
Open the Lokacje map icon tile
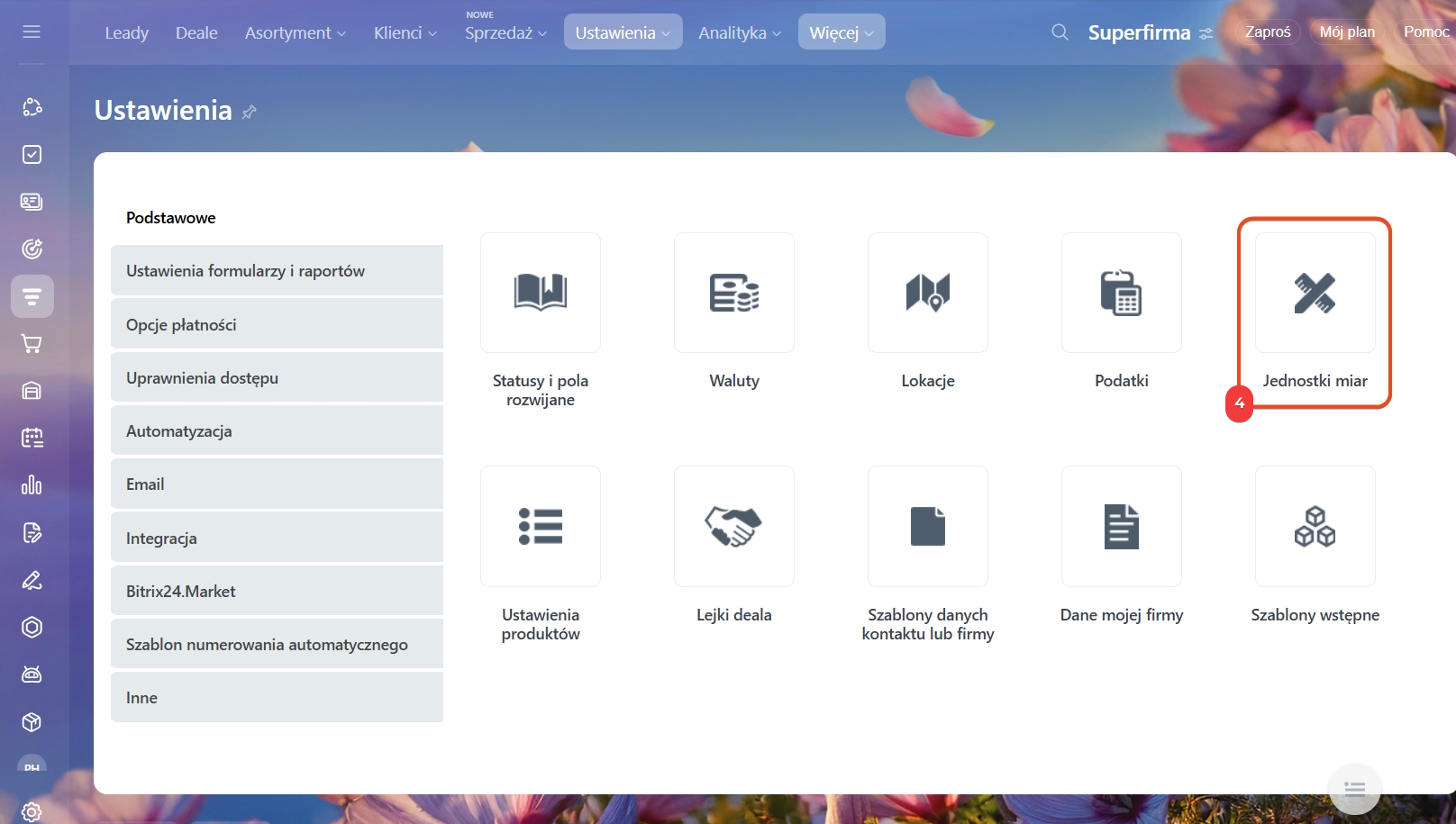pyautogui.click(x=928, y=293)
